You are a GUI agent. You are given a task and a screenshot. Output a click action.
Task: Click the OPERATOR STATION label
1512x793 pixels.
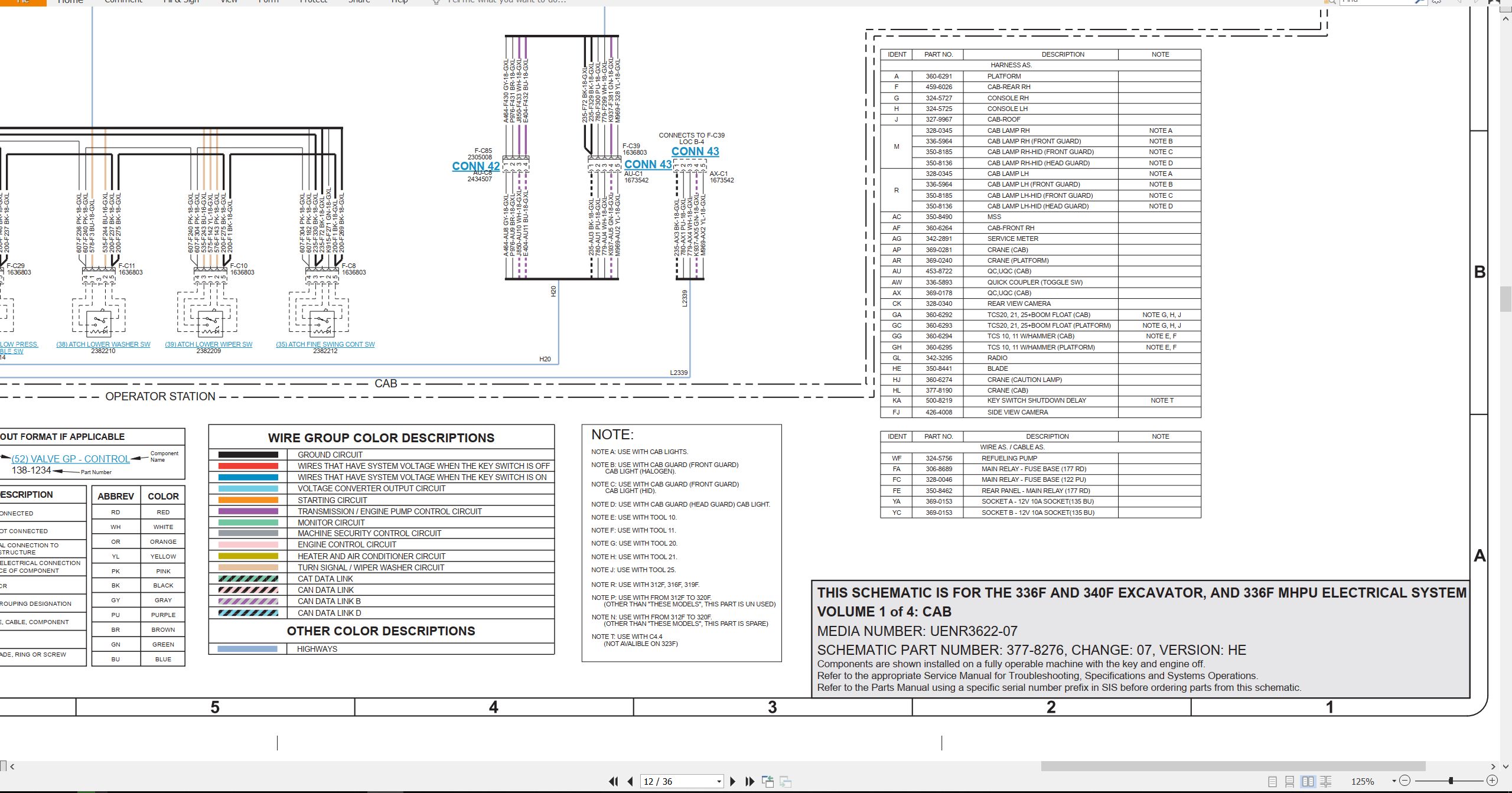coord(160,397)
